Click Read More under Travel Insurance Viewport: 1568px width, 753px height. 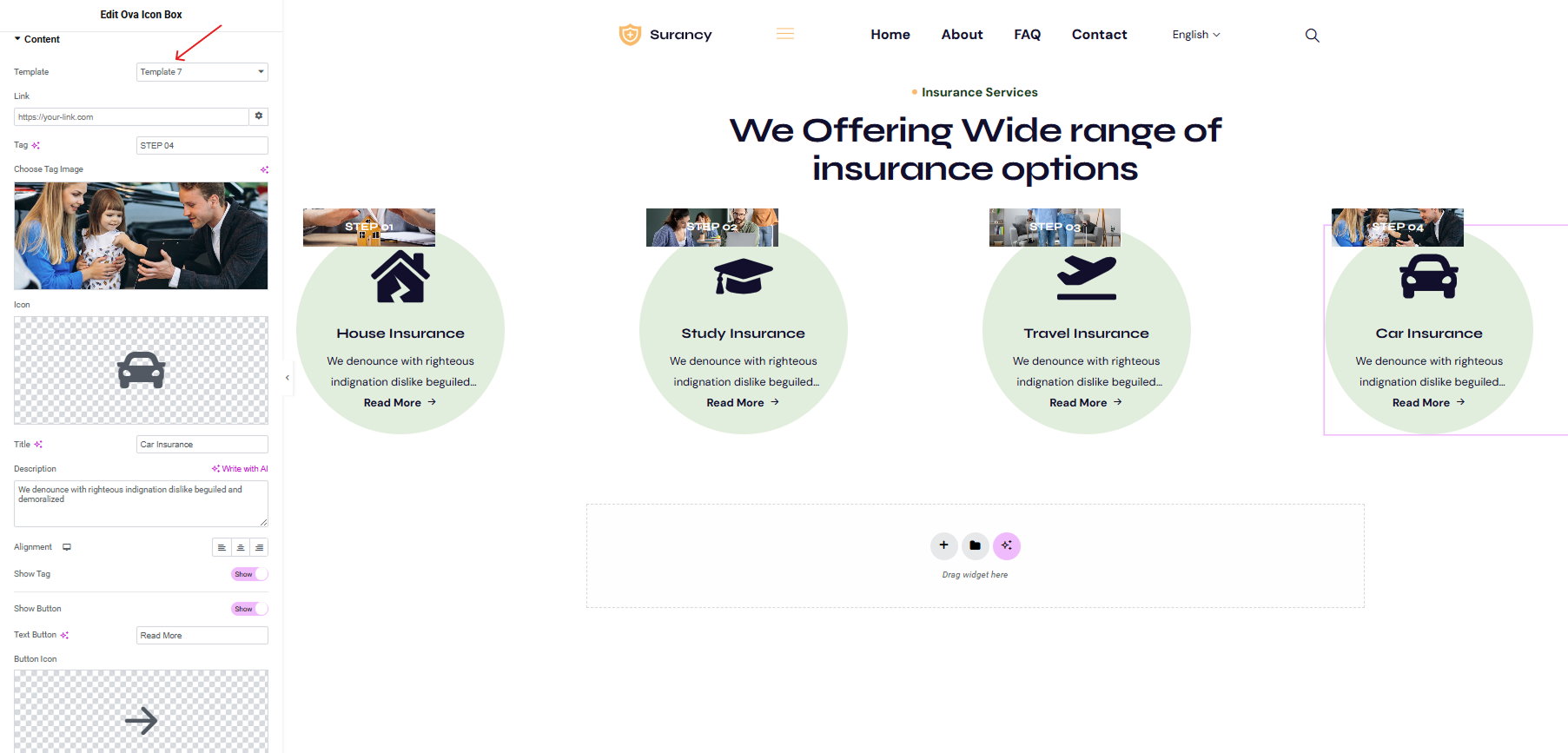[1086, 403]
